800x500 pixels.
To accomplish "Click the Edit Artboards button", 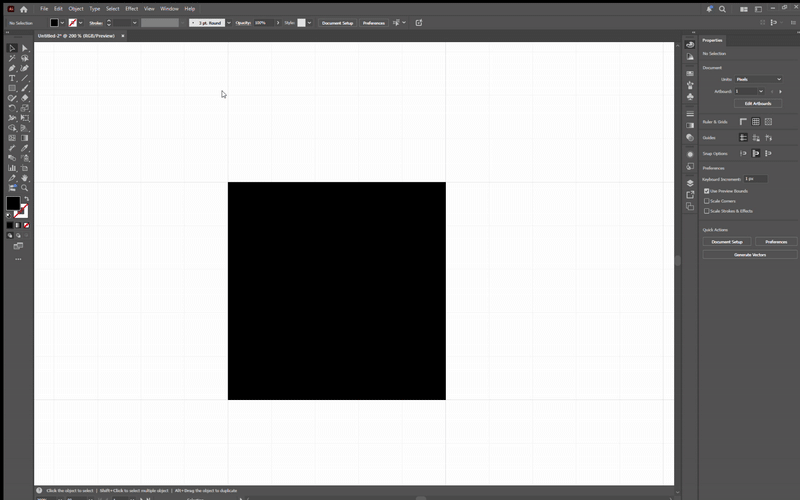I will pyautogui.click(x=758, y=104).
